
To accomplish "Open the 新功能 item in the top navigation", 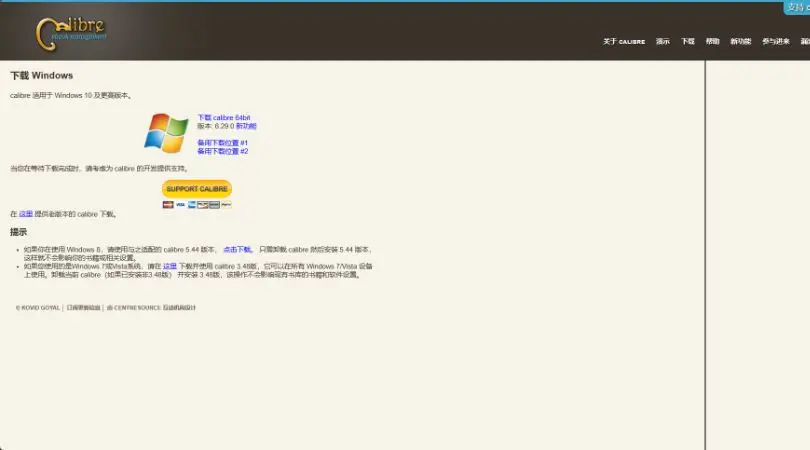I will pyautogui.click(x=740, y=41).
